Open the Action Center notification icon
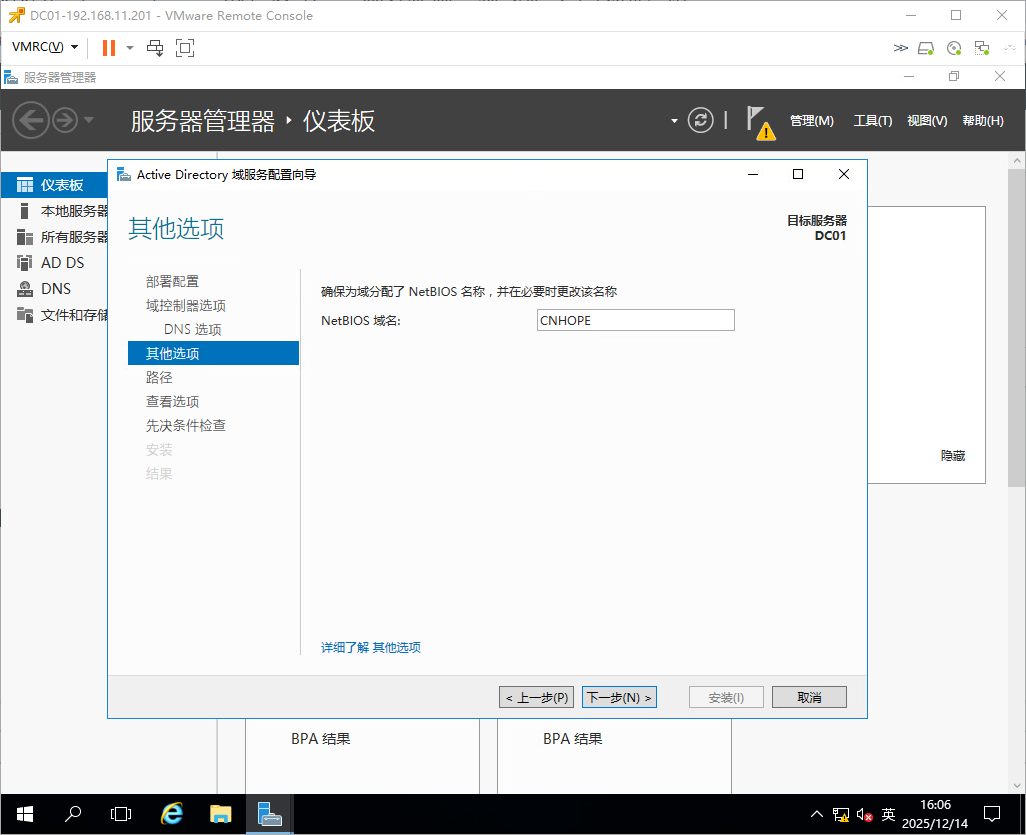Image resolution: width=1026 pixels, height=835 pixels. click(x=992, y=814)
